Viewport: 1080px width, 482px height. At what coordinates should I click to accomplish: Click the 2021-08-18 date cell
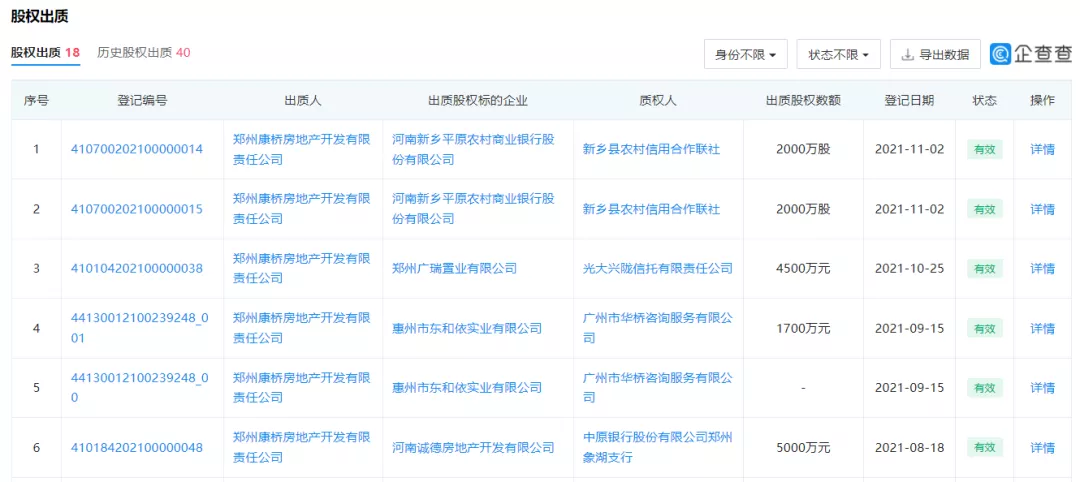(x=909, y=448)
